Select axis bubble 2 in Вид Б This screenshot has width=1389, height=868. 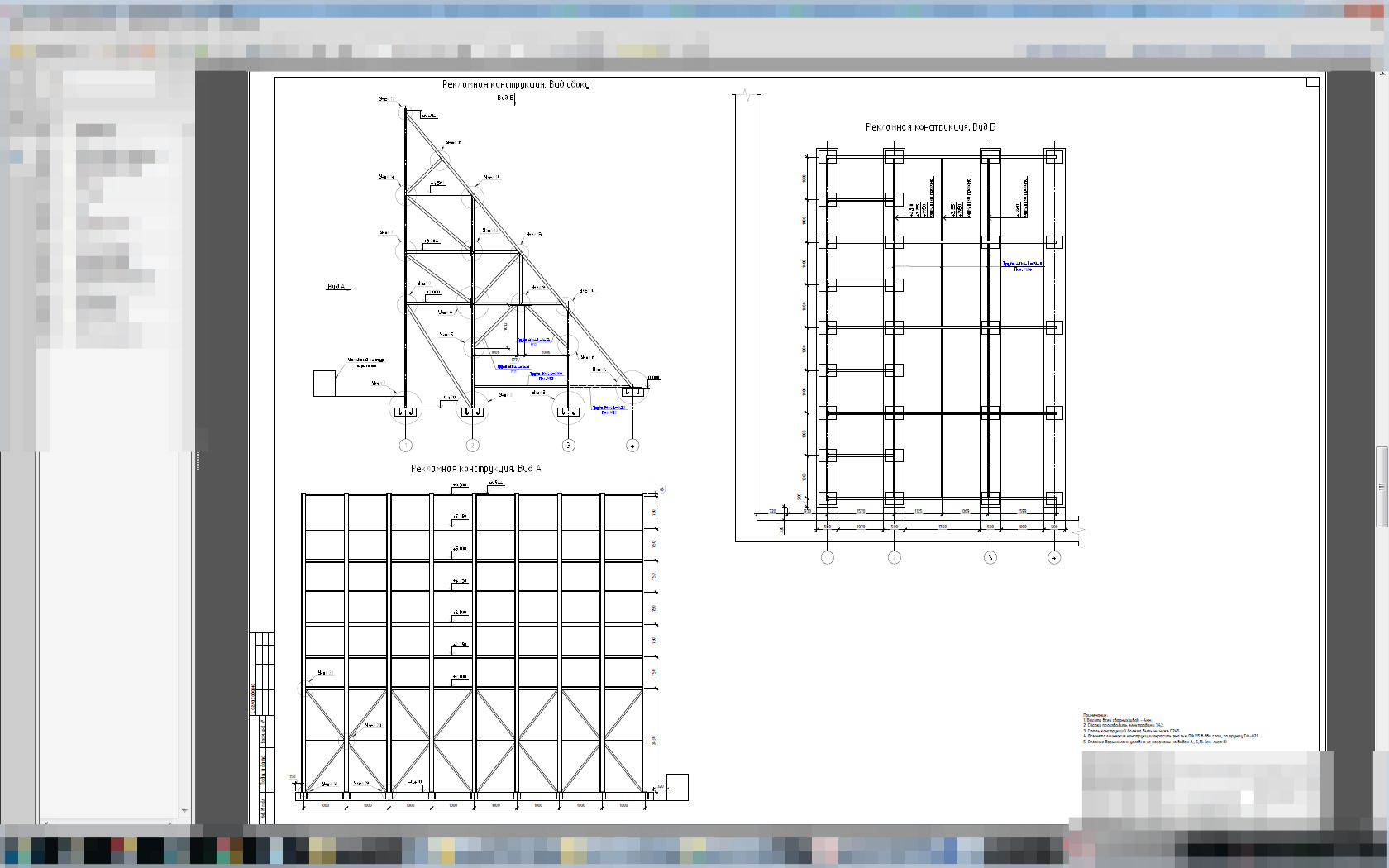point(895,558)
